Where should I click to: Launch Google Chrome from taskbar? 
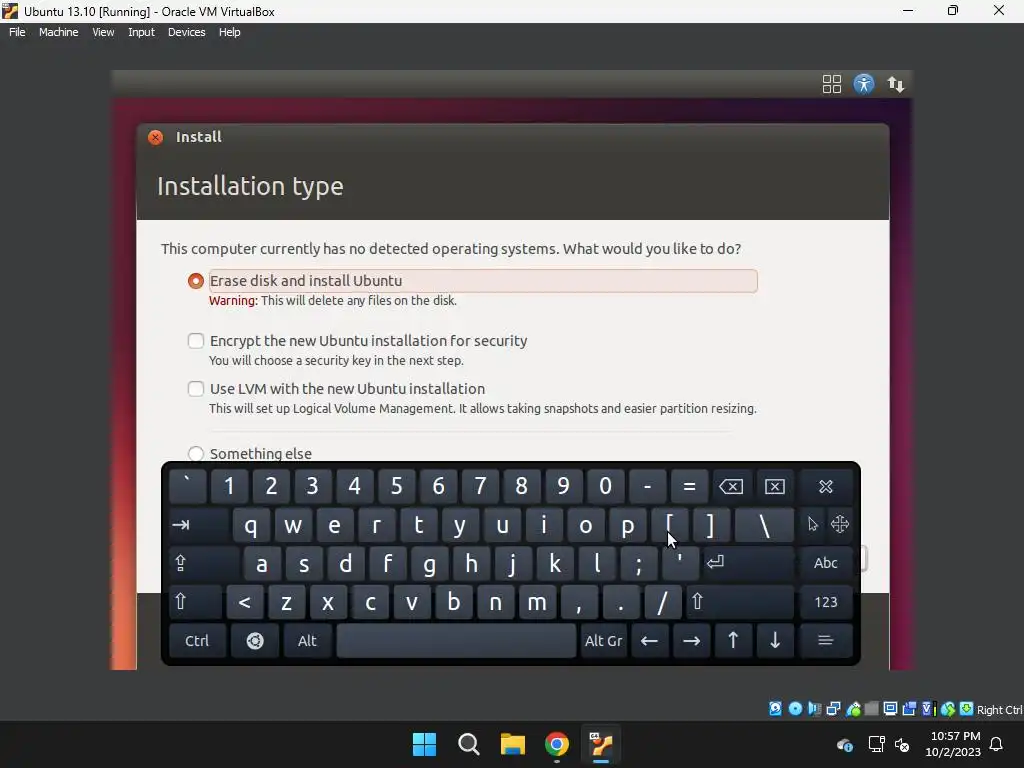[557, 744]
